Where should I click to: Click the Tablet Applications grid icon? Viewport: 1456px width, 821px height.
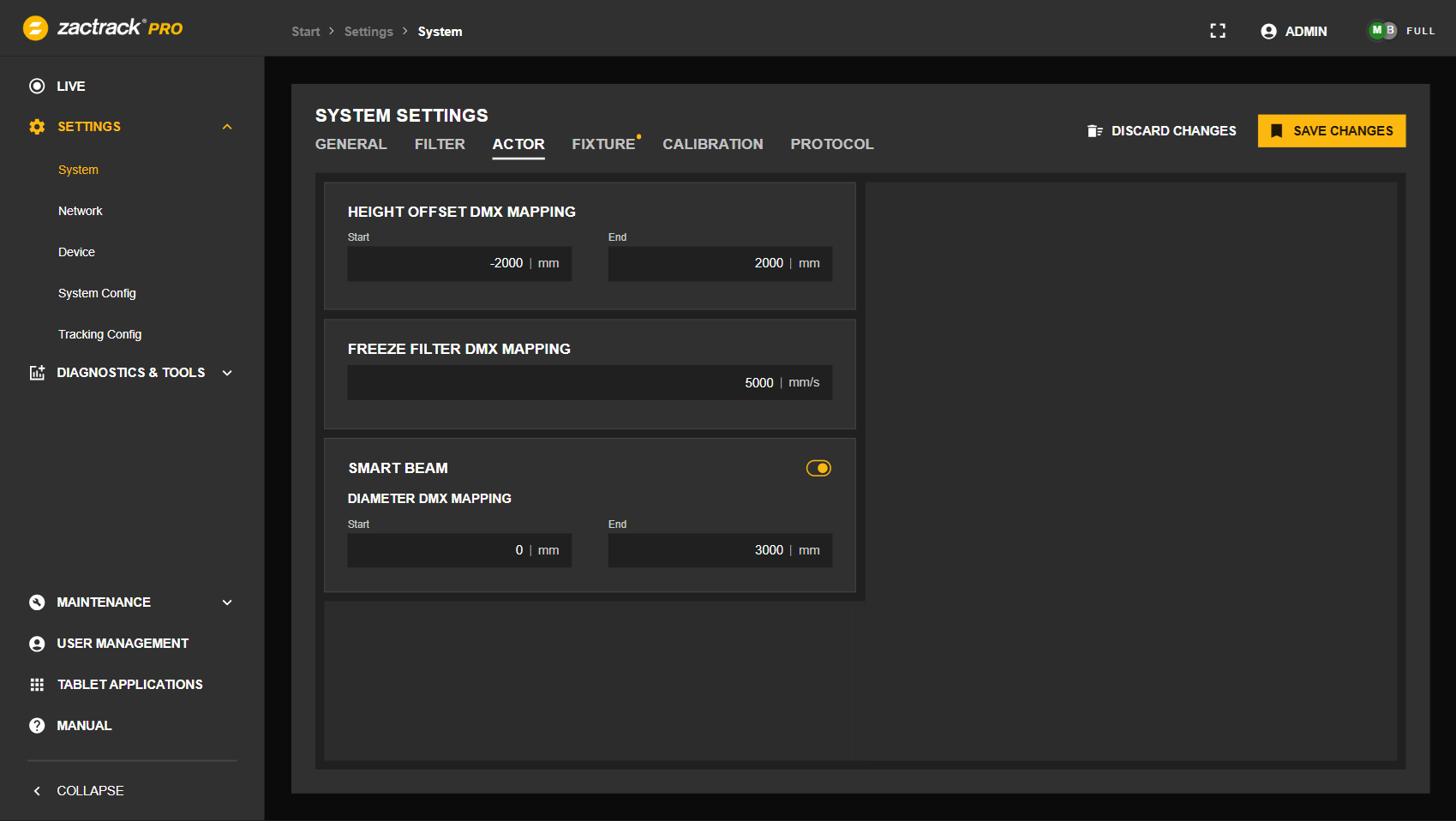coord(37,685)
